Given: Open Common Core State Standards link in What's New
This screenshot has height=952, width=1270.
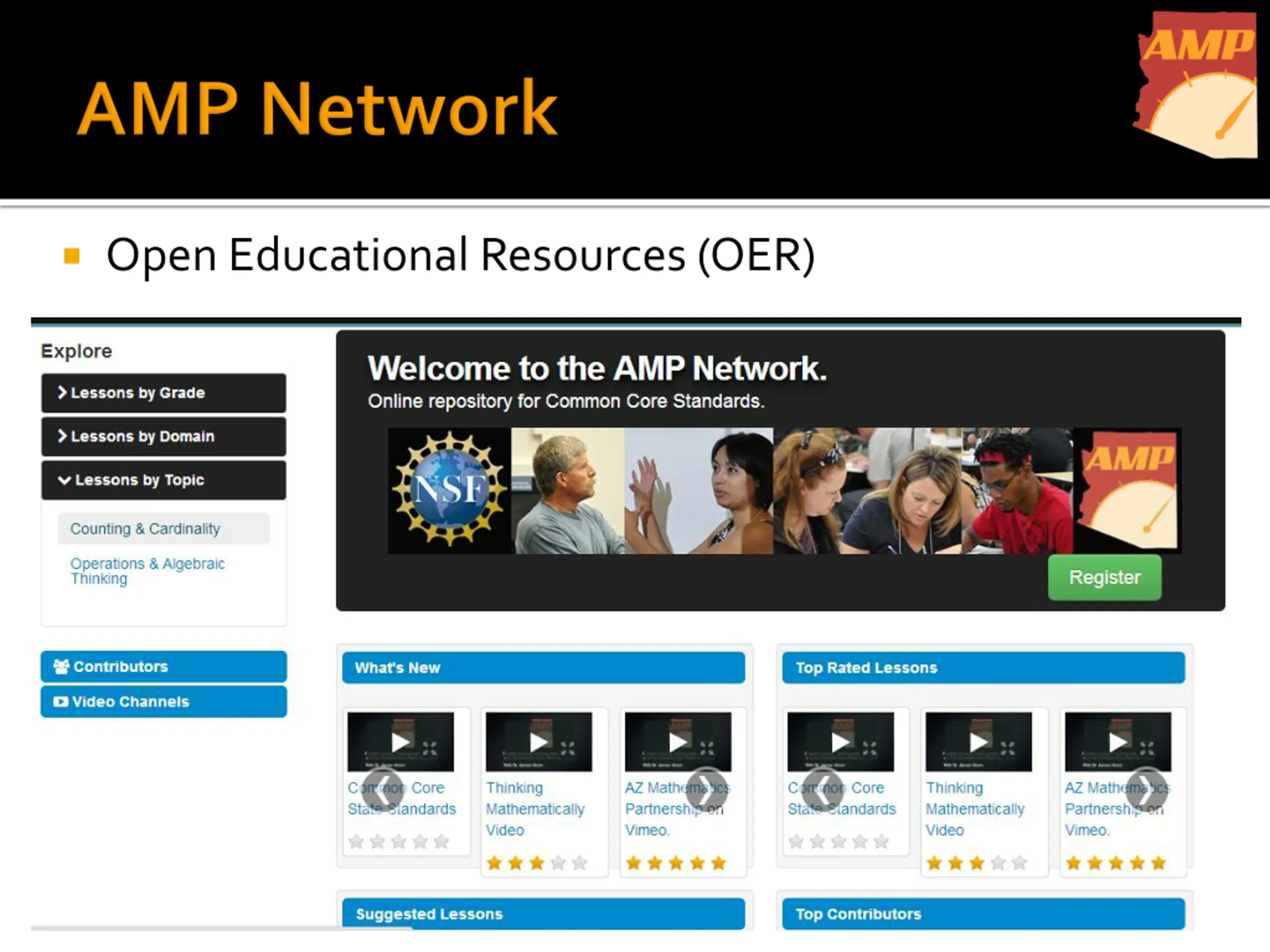Looking at the screenshot, I should pos(401,798).
